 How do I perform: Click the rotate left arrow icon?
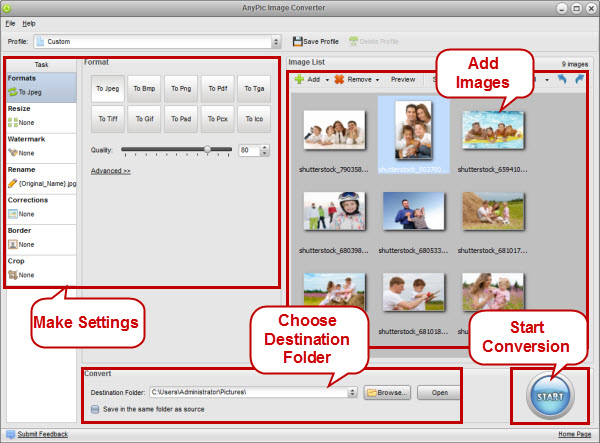563,79
